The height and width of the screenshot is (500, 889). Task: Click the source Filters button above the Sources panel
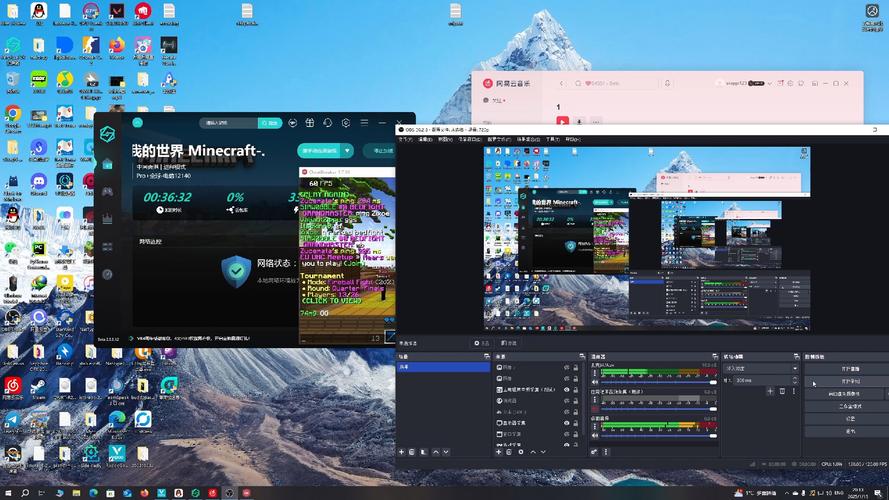point(509,343)
